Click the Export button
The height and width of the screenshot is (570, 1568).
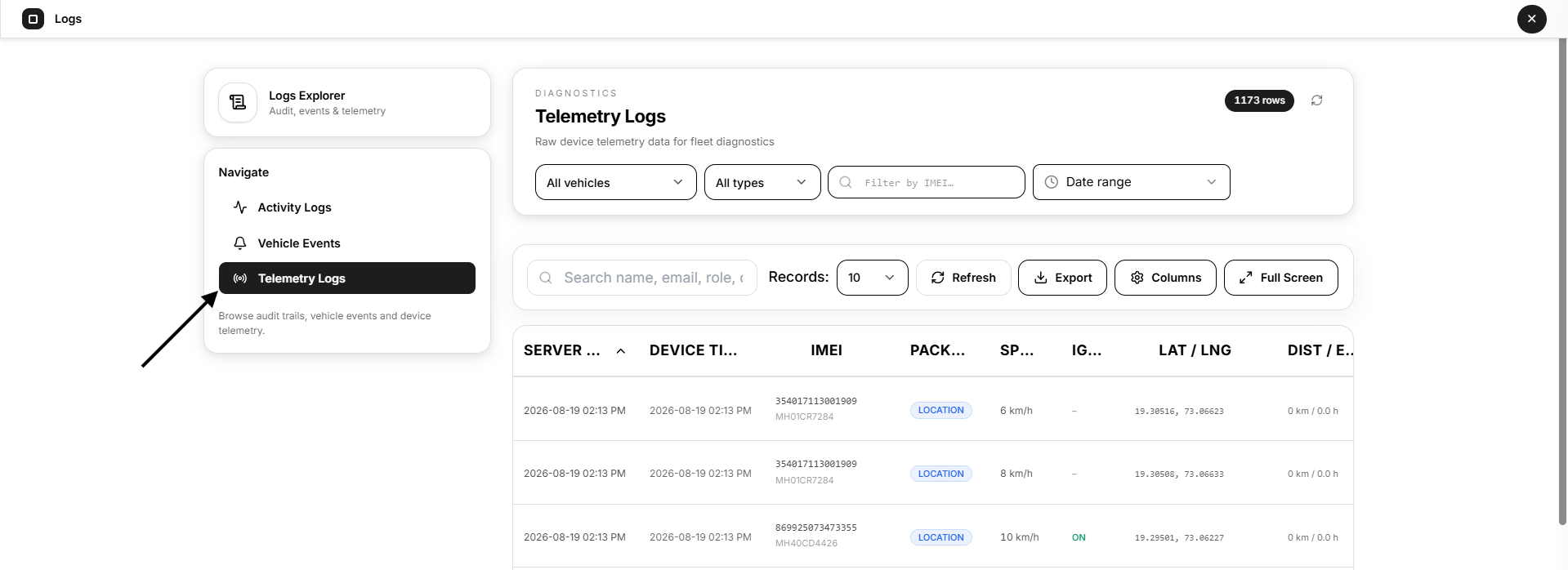(1062, 278)
